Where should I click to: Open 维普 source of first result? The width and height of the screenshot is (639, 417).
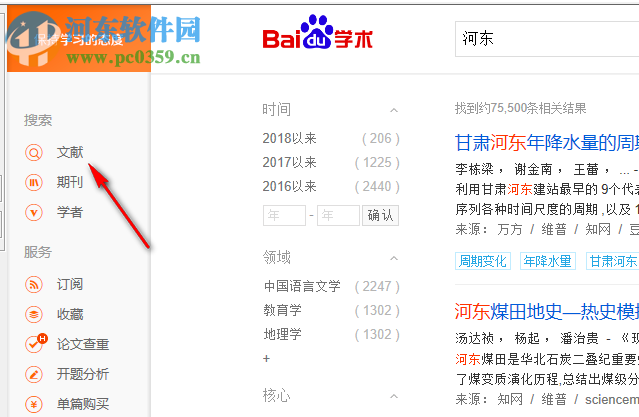[554, 229]
